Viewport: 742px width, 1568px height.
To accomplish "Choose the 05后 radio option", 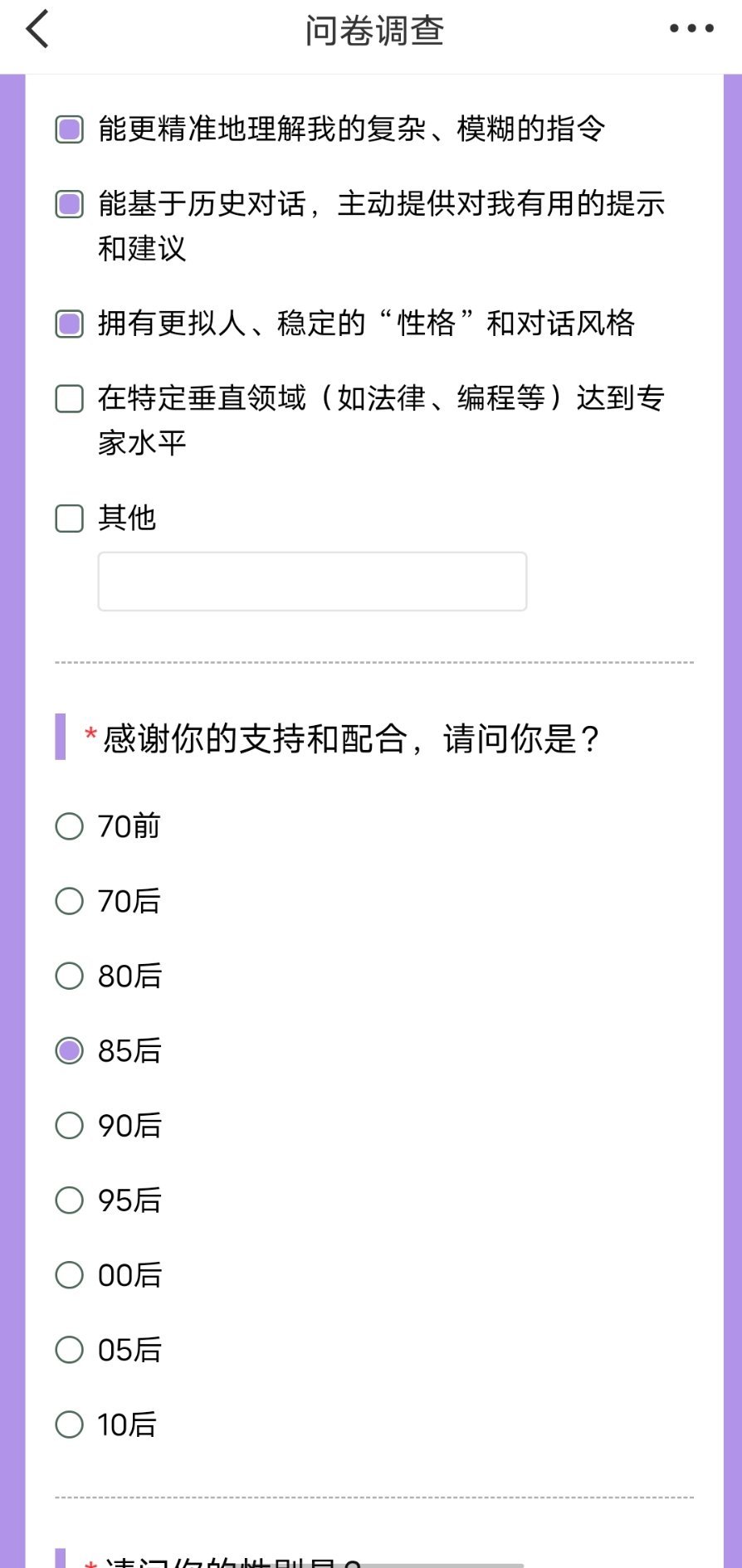I will coord(70,1350).
